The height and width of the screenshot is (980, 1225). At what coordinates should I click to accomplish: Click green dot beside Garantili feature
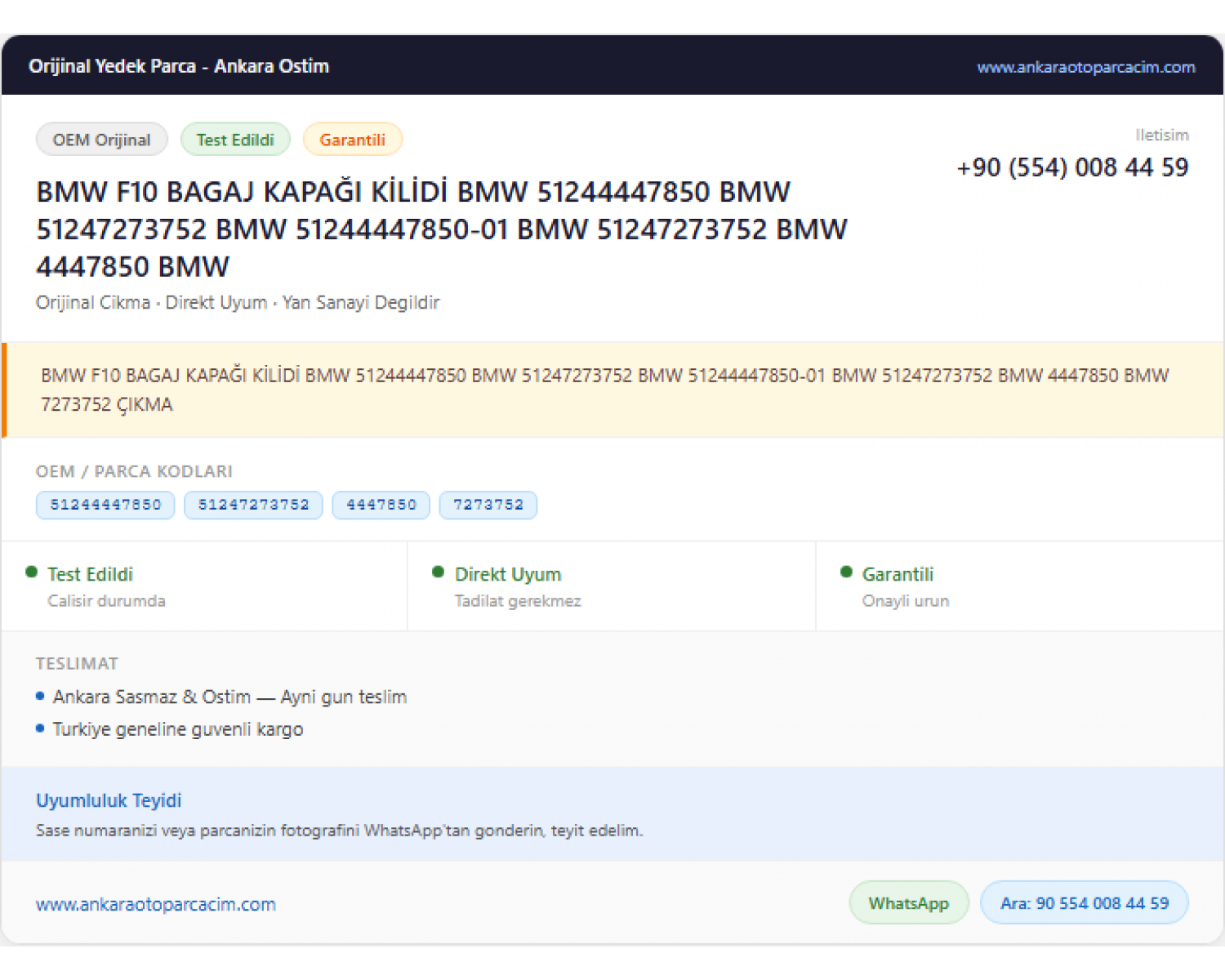tap(846, 572)
